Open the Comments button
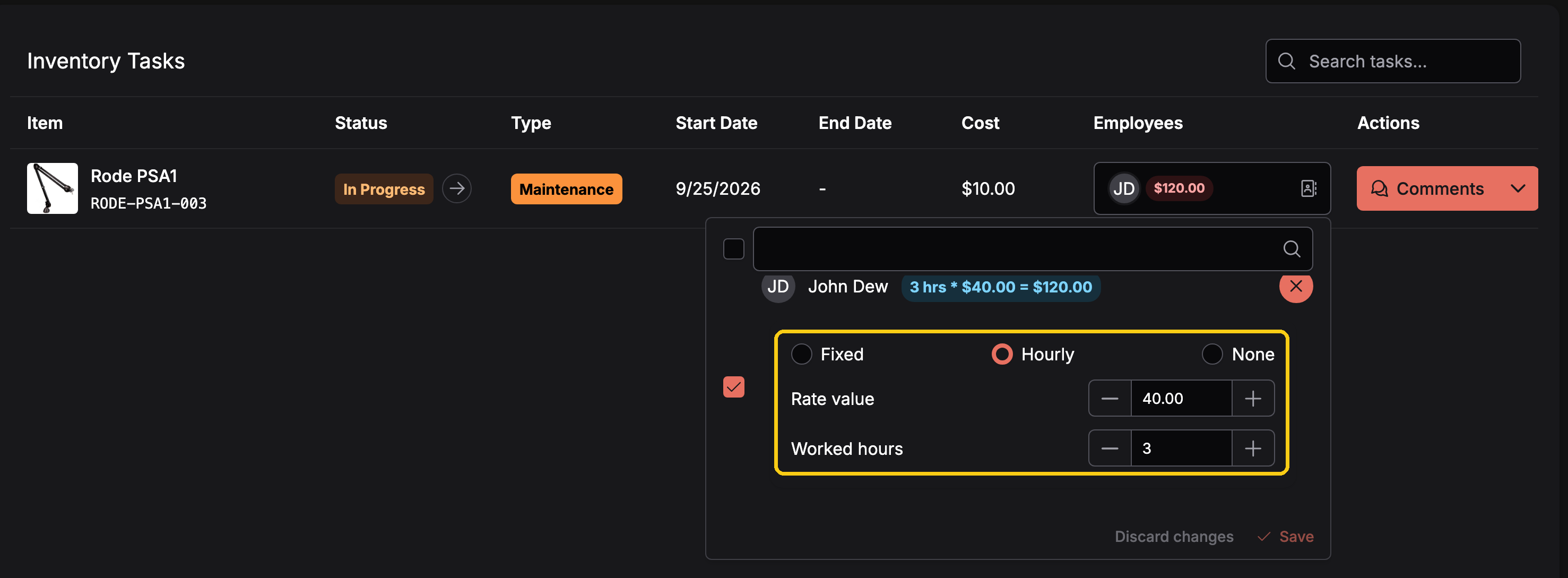Image resolution: width=1568 pixels, height=578 pixels. tap(1427, 189)
